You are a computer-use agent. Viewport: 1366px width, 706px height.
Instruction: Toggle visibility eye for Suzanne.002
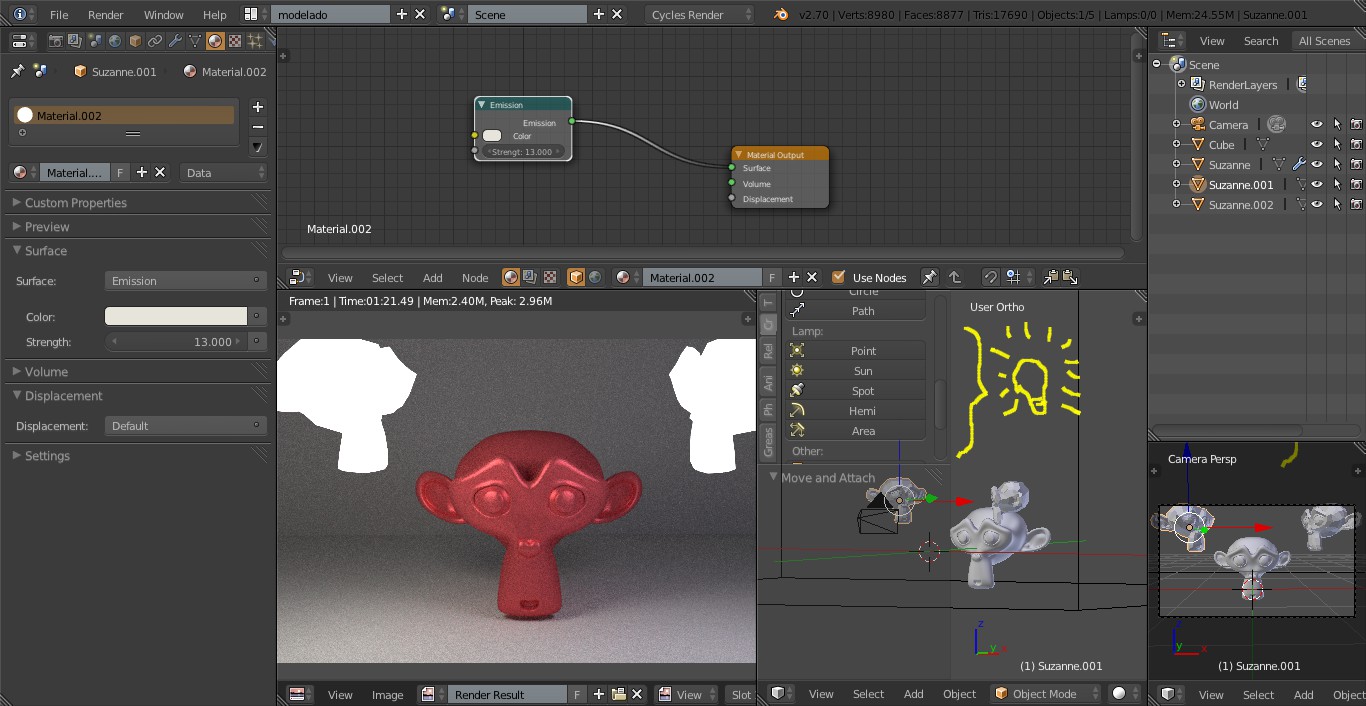coord(1317,204)
